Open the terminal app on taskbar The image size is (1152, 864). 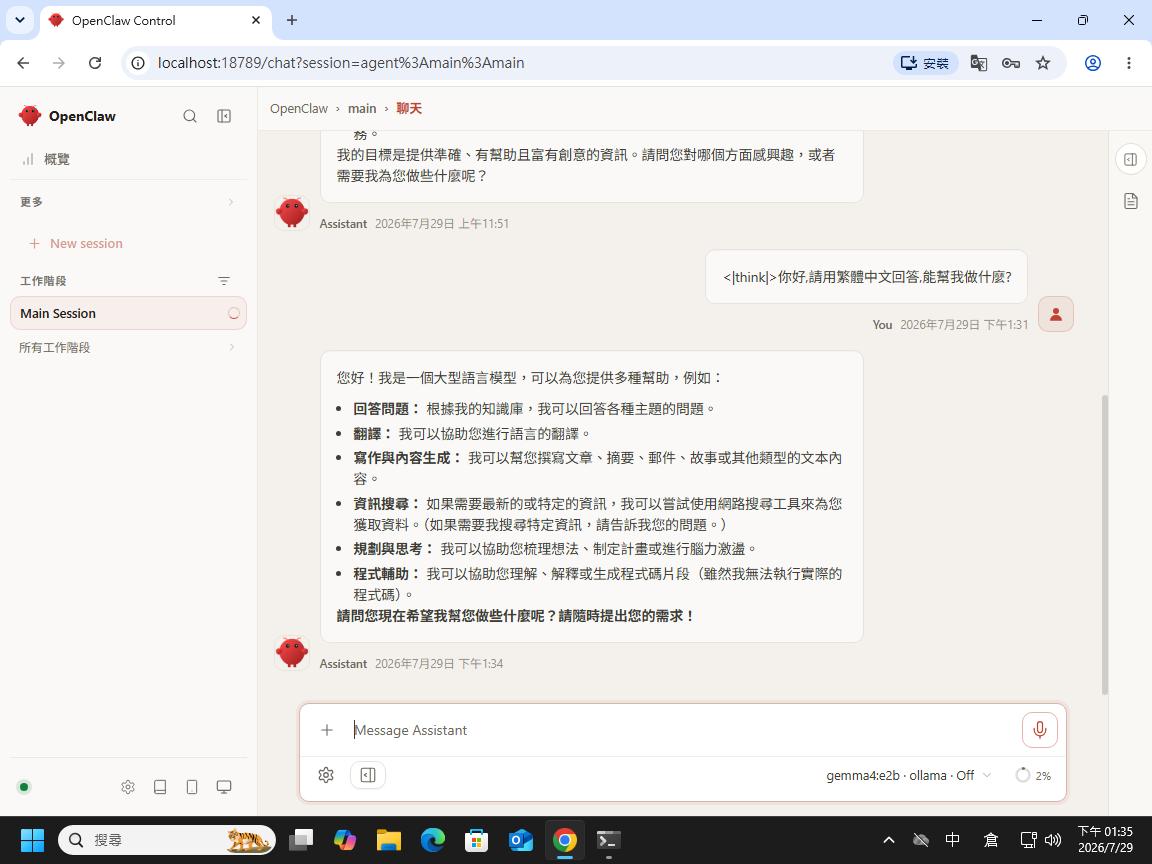click(x=608, y=840)
